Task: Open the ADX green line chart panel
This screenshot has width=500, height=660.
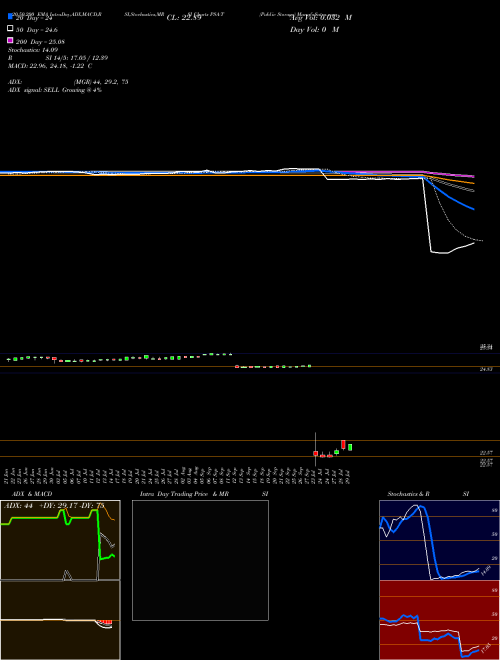Action: point(60,540)
